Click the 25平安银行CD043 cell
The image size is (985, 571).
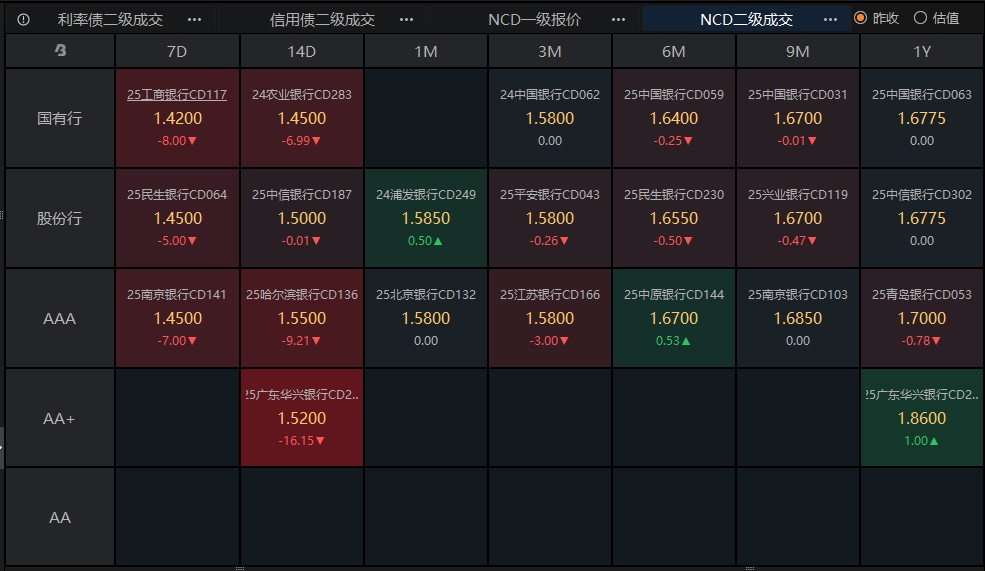pyautogui.click(x=550, y=218)
